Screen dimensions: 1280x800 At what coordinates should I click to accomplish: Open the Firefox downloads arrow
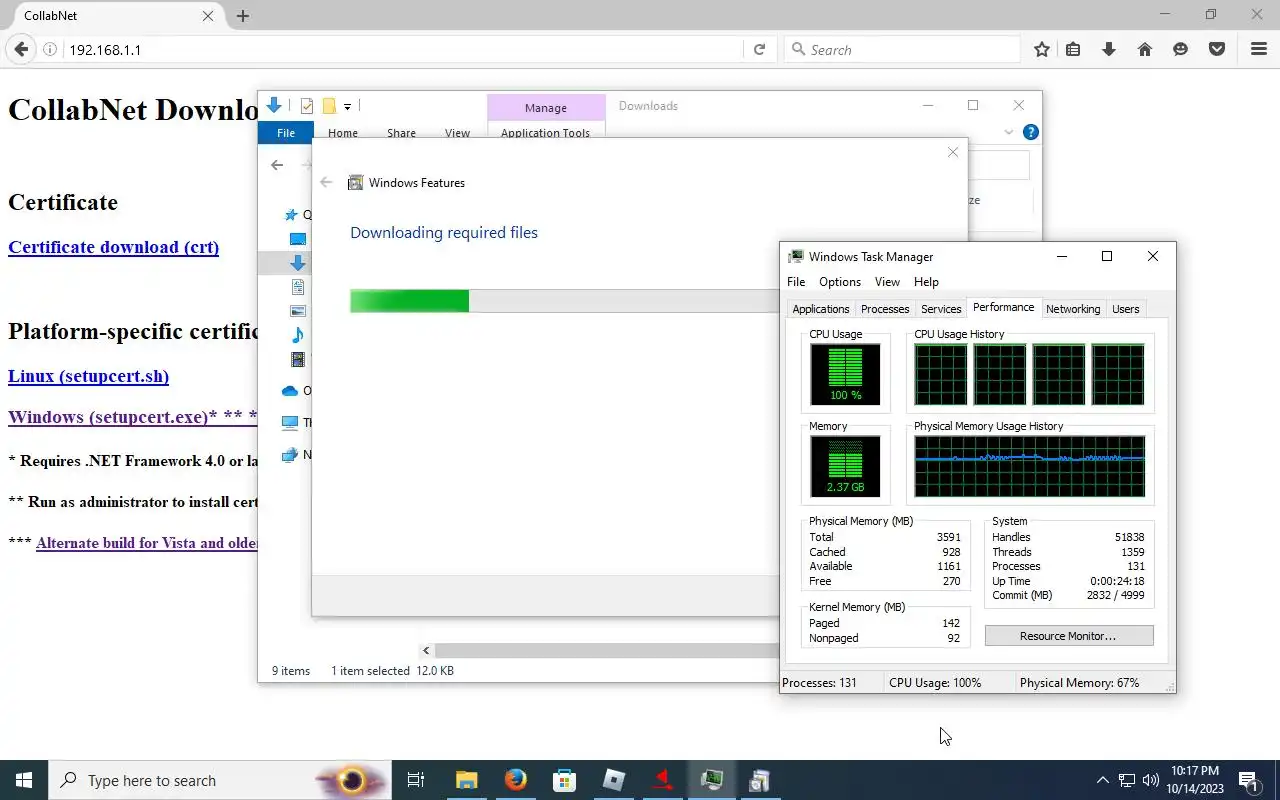click(x=1109, y=49)
